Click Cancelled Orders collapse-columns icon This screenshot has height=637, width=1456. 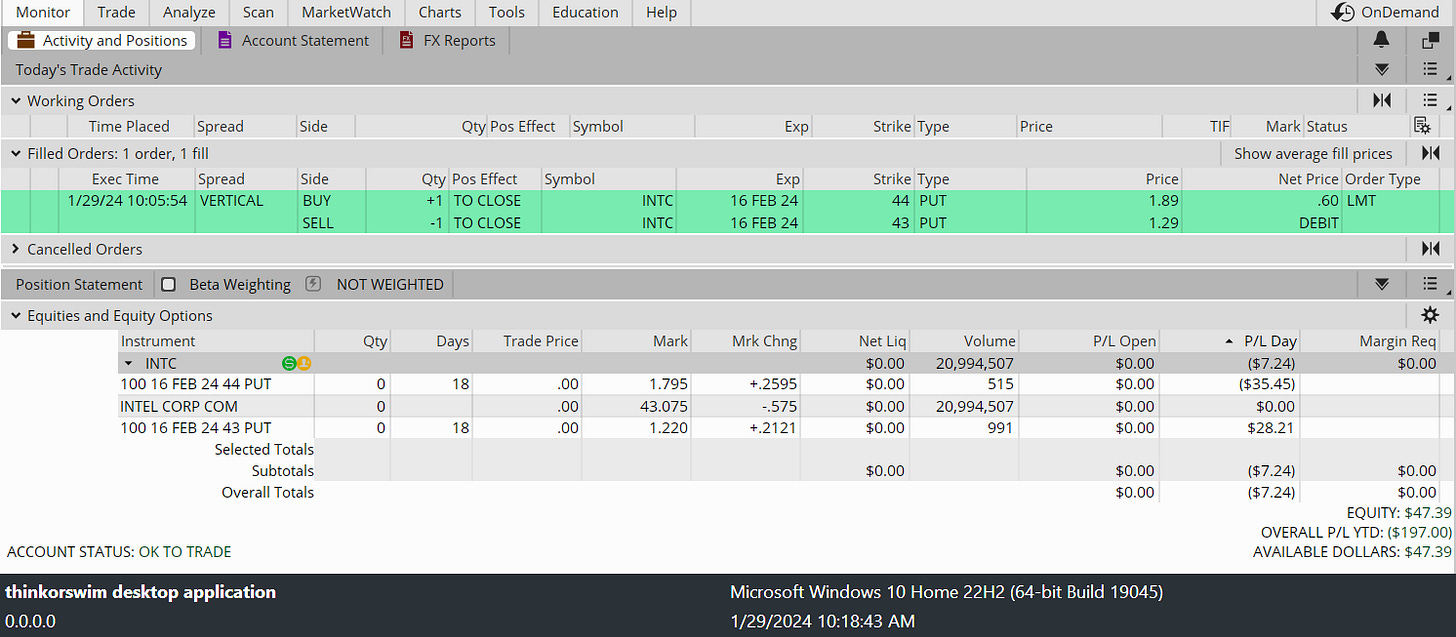pyautogui.click(x=1430, y=249)
